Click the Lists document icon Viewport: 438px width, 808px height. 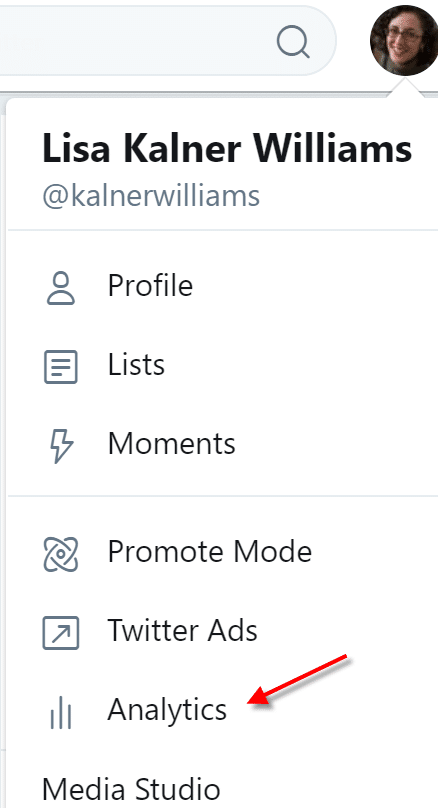click(x=61, y=367)
